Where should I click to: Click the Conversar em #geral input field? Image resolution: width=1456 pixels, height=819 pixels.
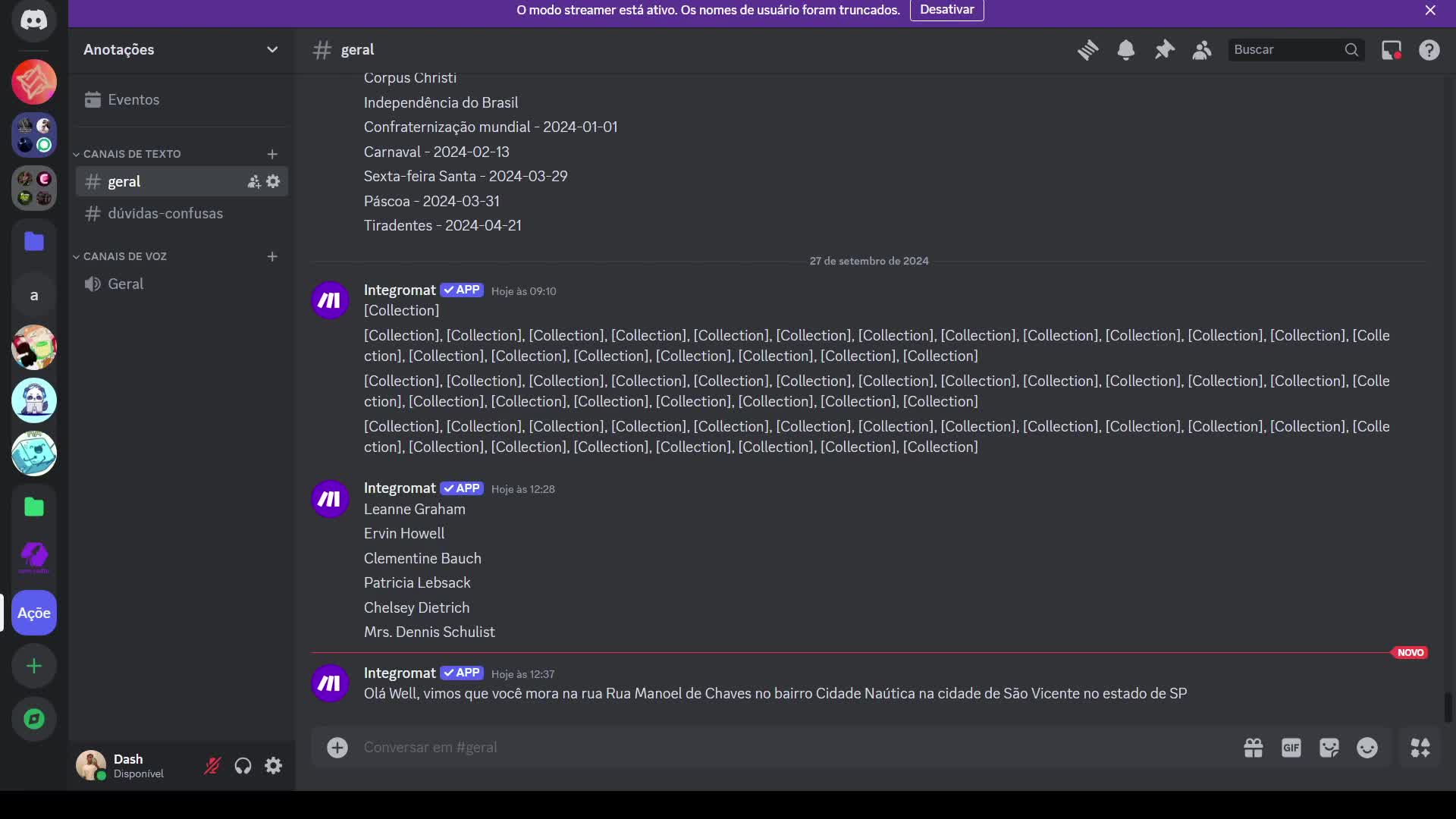682,747
